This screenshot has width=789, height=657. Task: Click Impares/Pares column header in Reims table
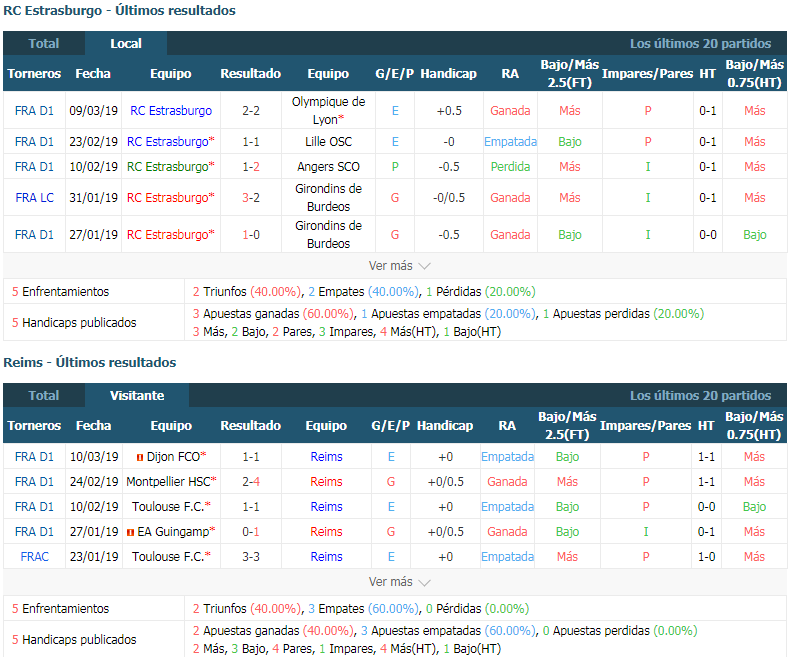pos(646,426)
